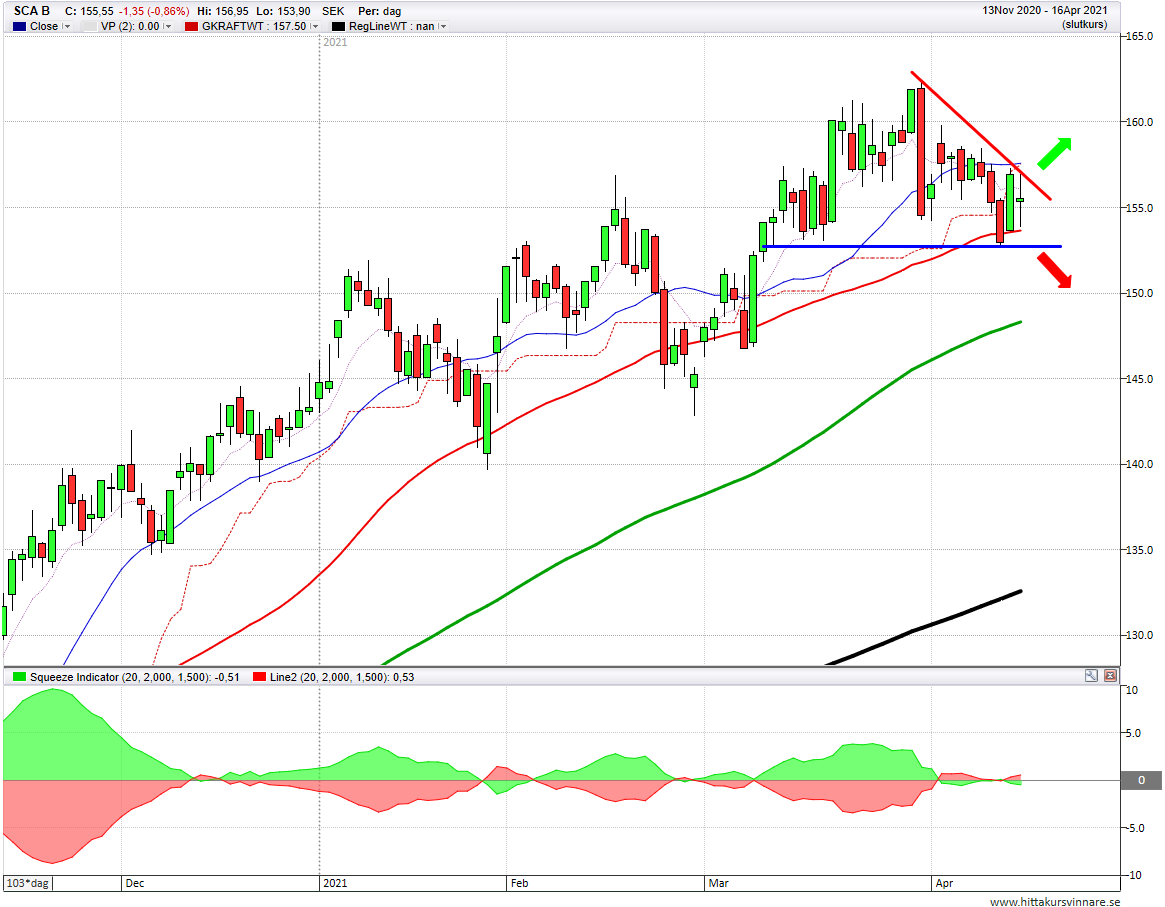
Task: Click the 165.0 price axis label
Action: point(1140,36)
